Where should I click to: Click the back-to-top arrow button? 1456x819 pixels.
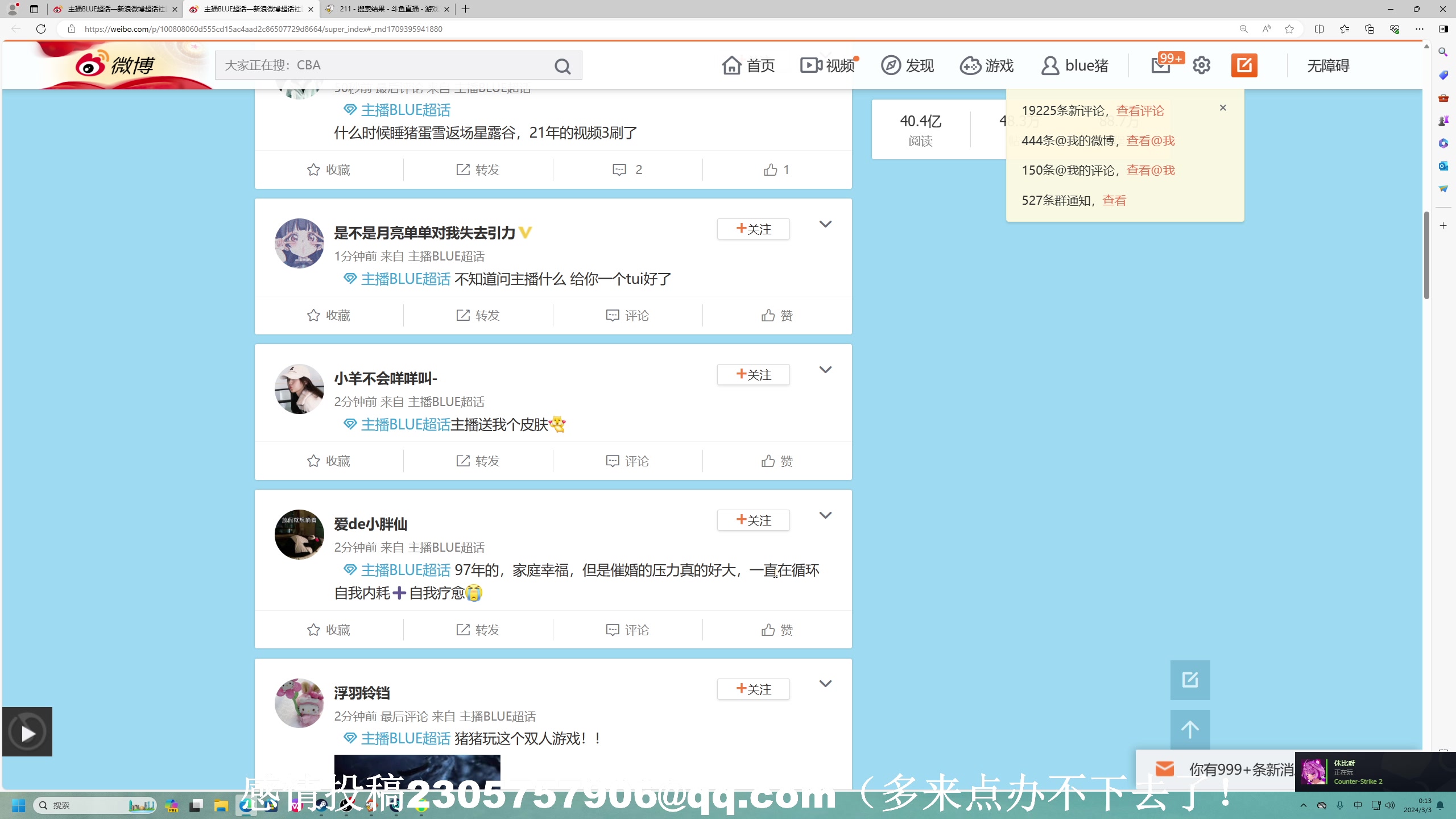[1190, 730]
